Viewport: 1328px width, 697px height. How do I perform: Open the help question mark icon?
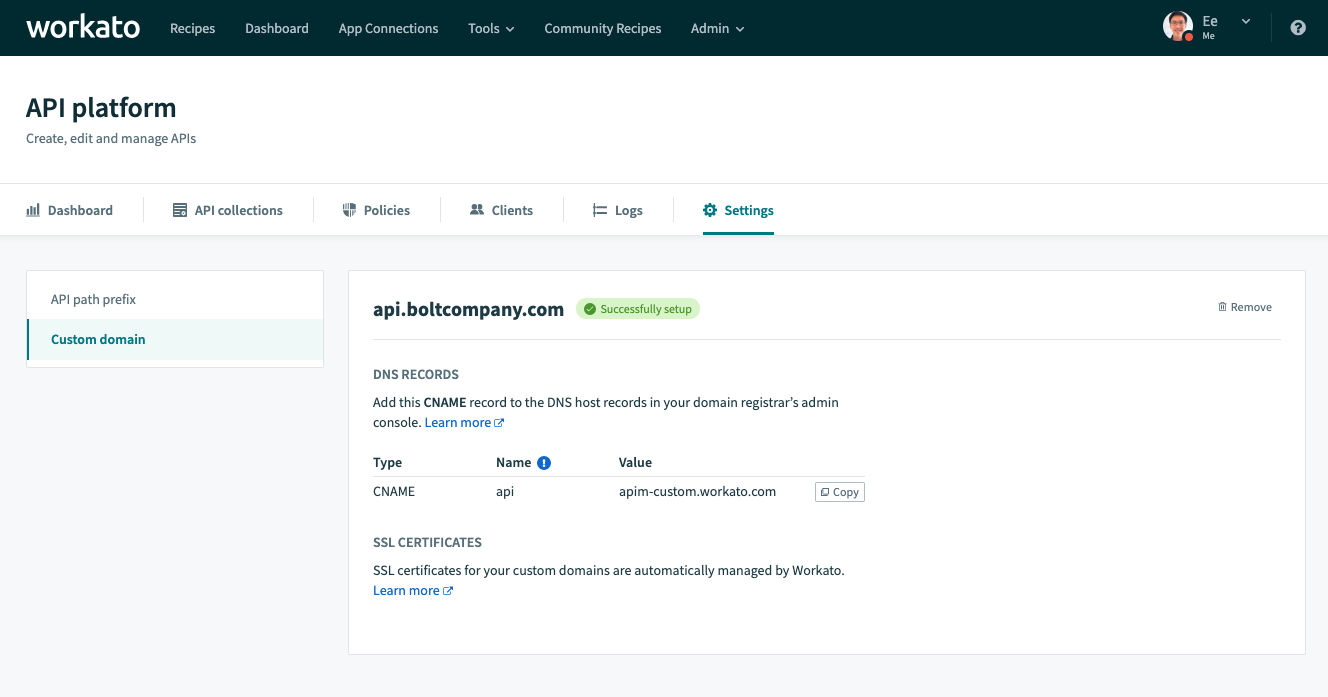point(1298,28)
